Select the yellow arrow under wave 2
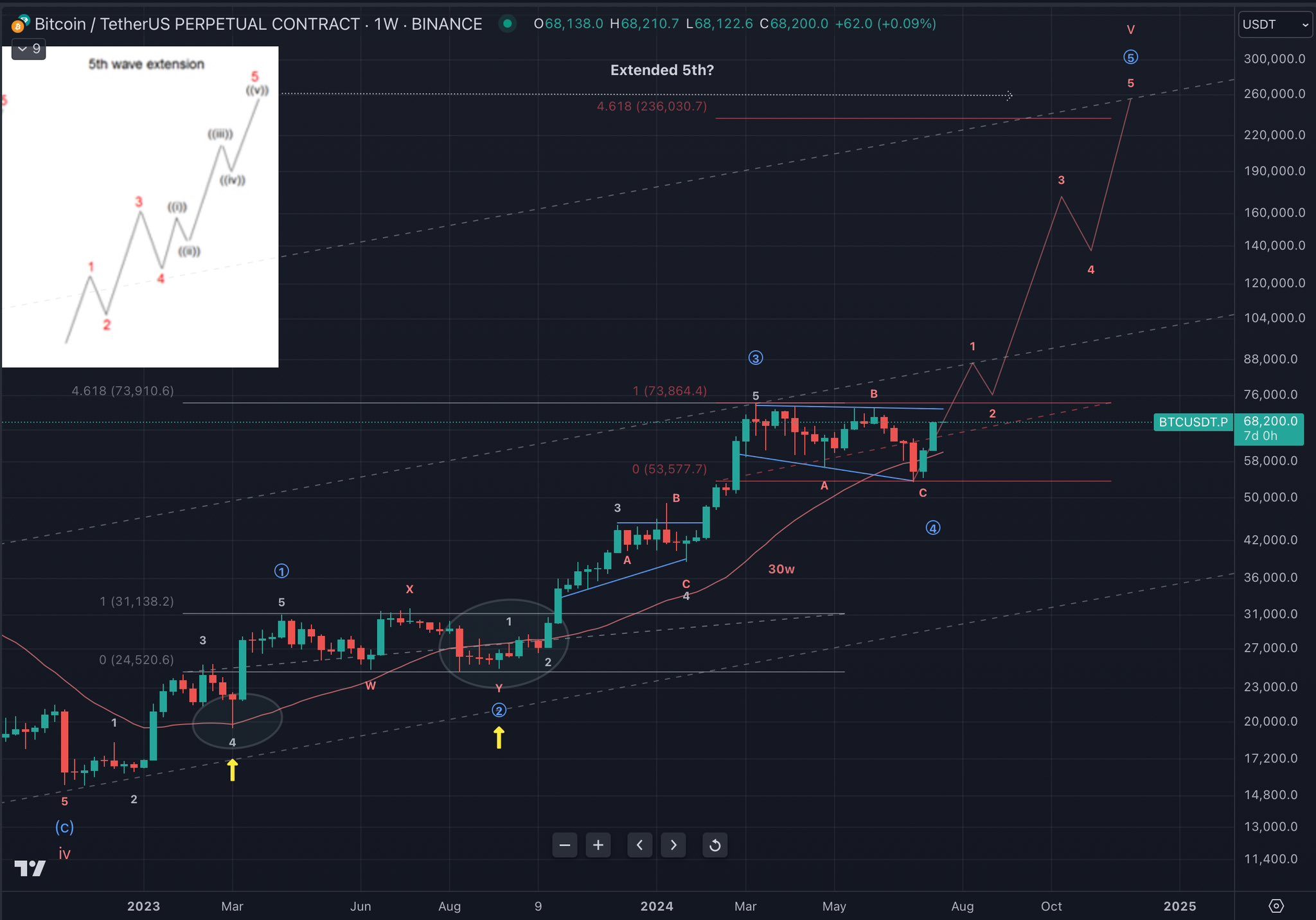 [x=499, y=737]
